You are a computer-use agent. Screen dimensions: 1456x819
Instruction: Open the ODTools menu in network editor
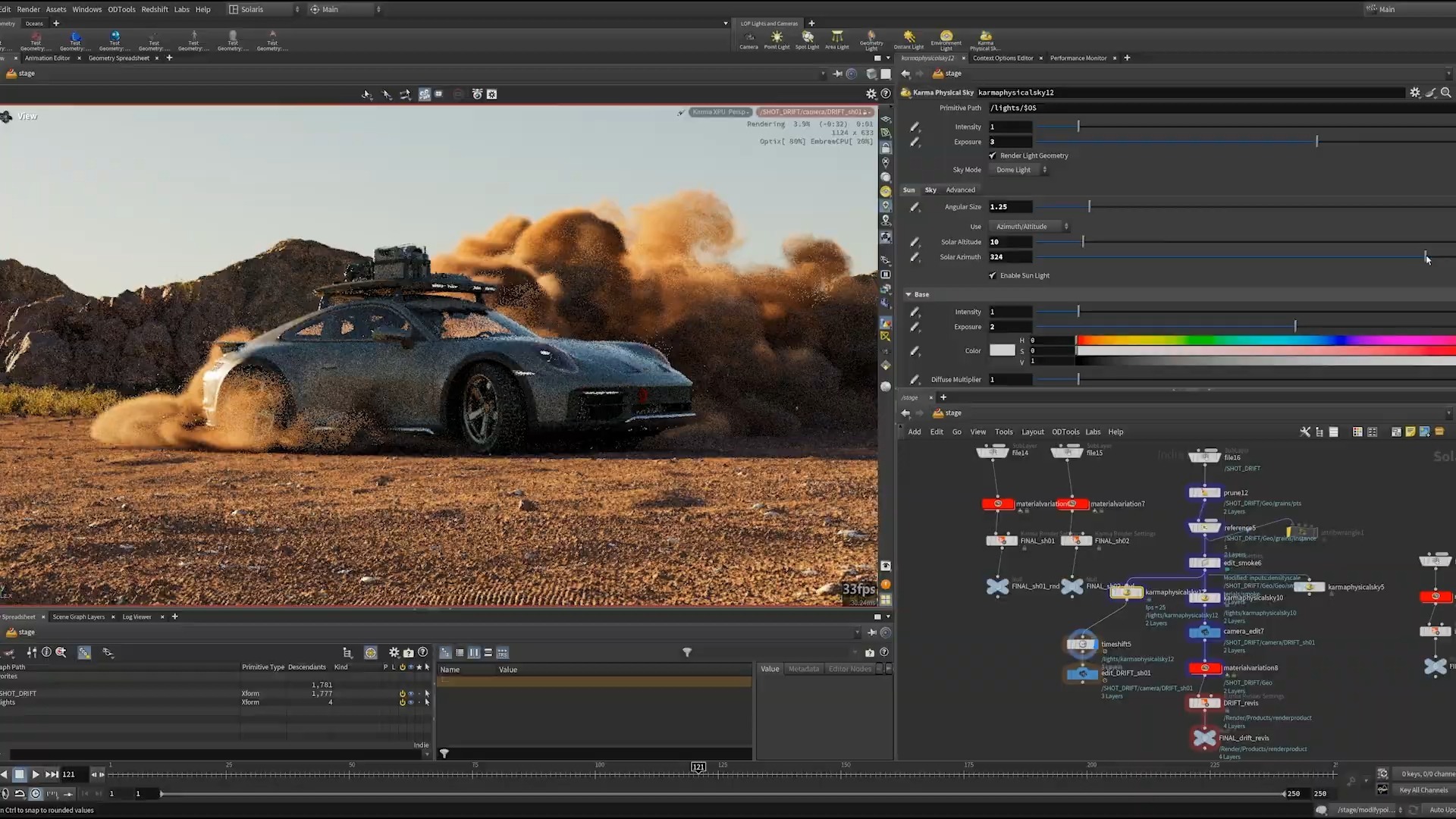click(1065, 431)
